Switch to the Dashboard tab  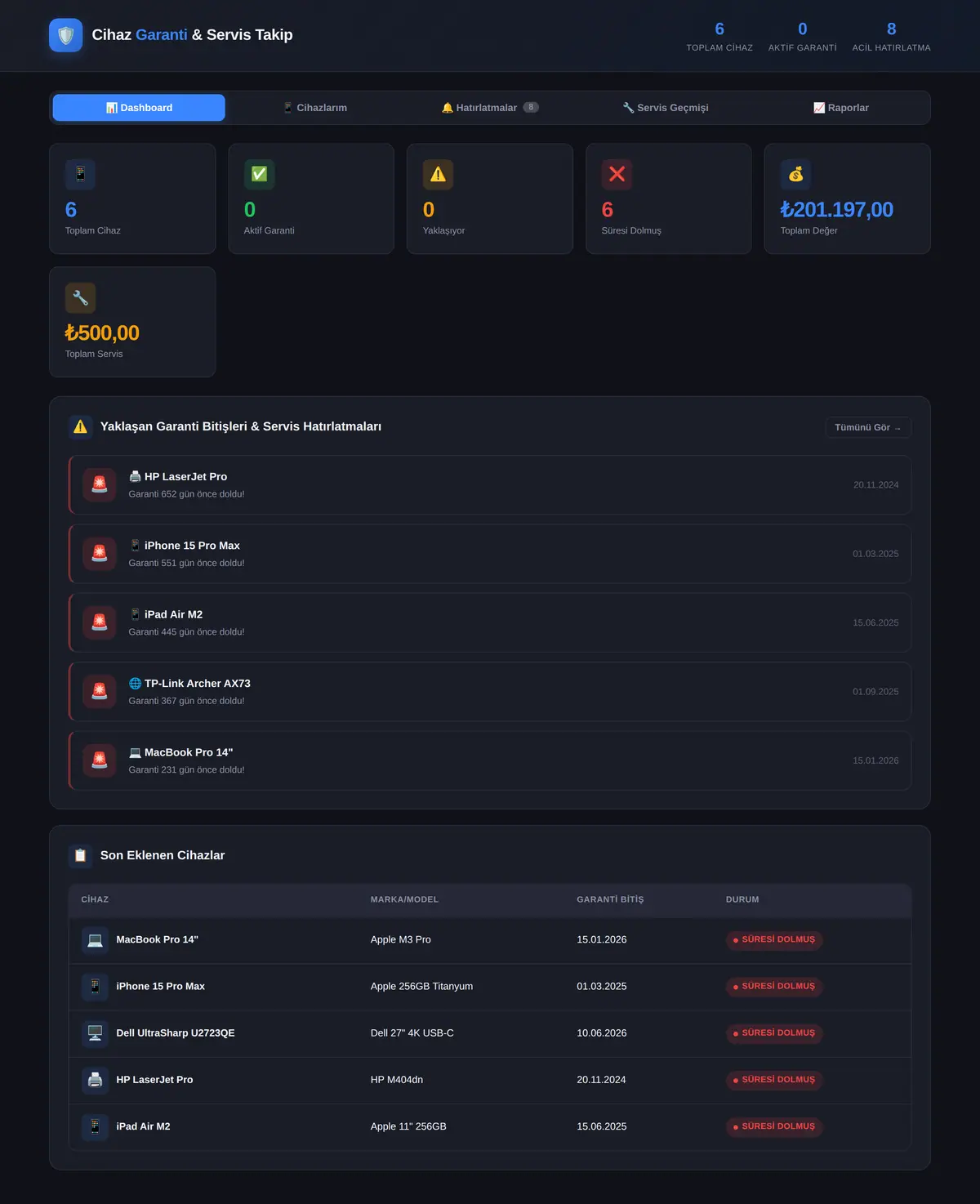click(x=139, y=108)
